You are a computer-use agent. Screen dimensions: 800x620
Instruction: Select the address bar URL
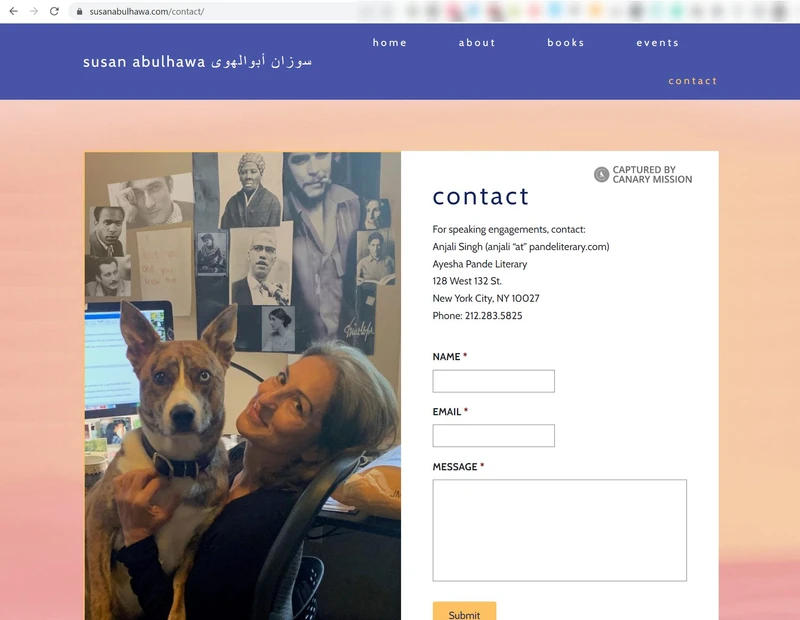point(147,11)
